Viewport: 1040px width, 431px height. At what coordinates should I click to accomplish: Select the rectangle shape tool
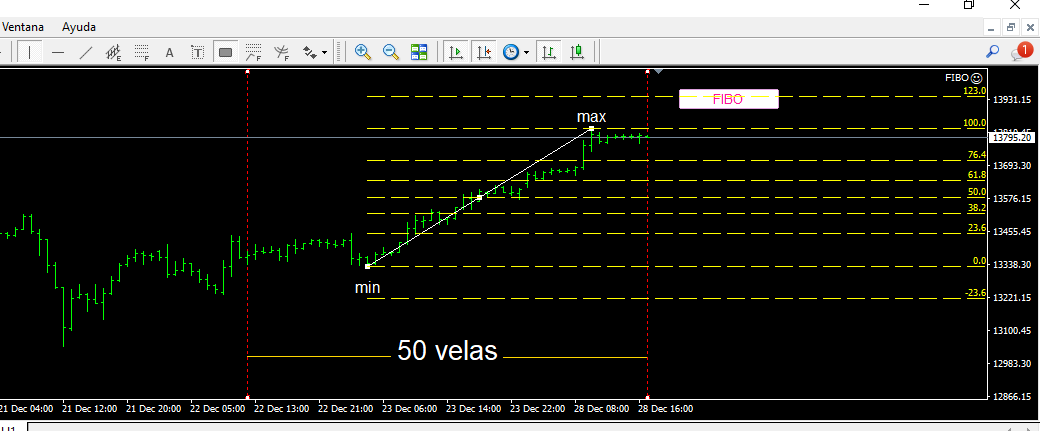click(x=225, y=52)
